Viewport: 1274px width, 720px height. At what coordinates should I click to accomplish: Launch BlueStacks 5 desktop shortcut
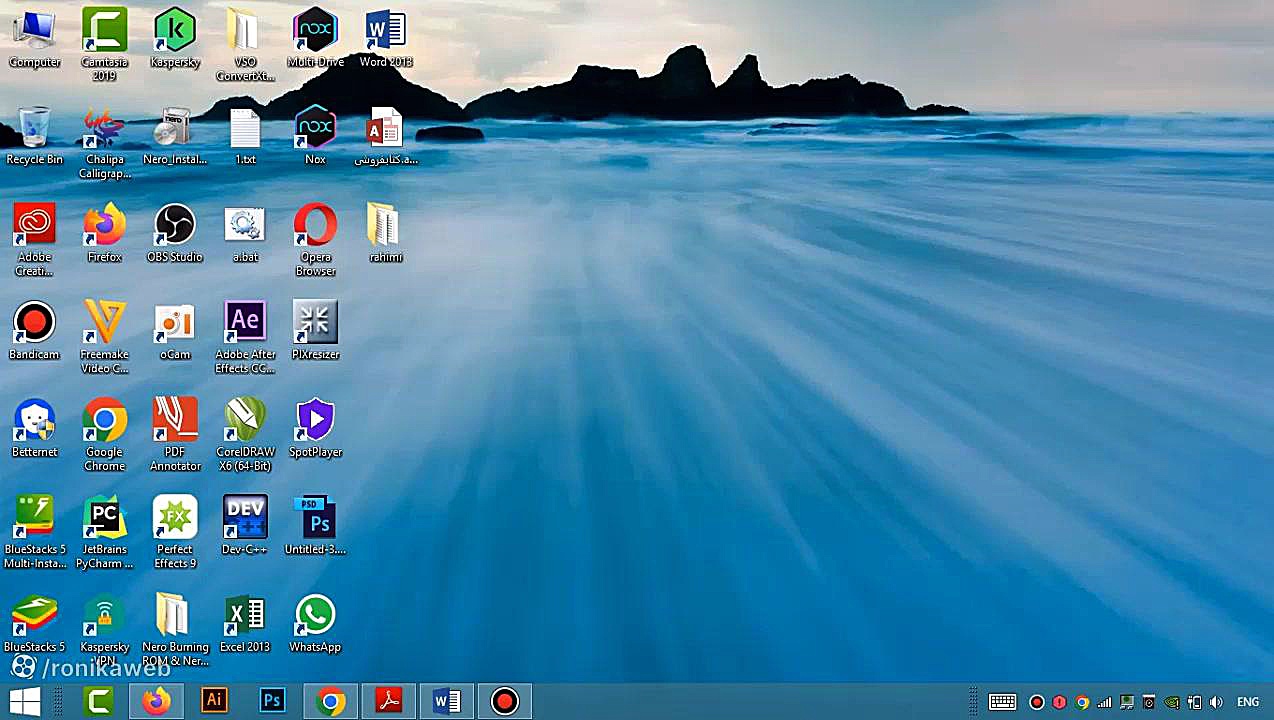[34, 623]
